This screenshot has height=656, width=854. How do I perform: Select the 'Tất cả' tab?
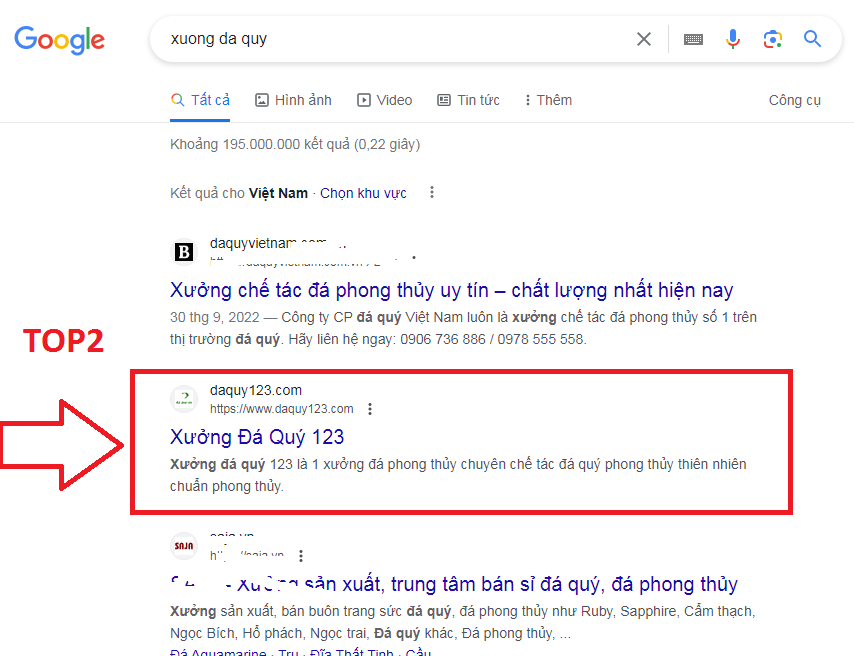tap(200, 100)
